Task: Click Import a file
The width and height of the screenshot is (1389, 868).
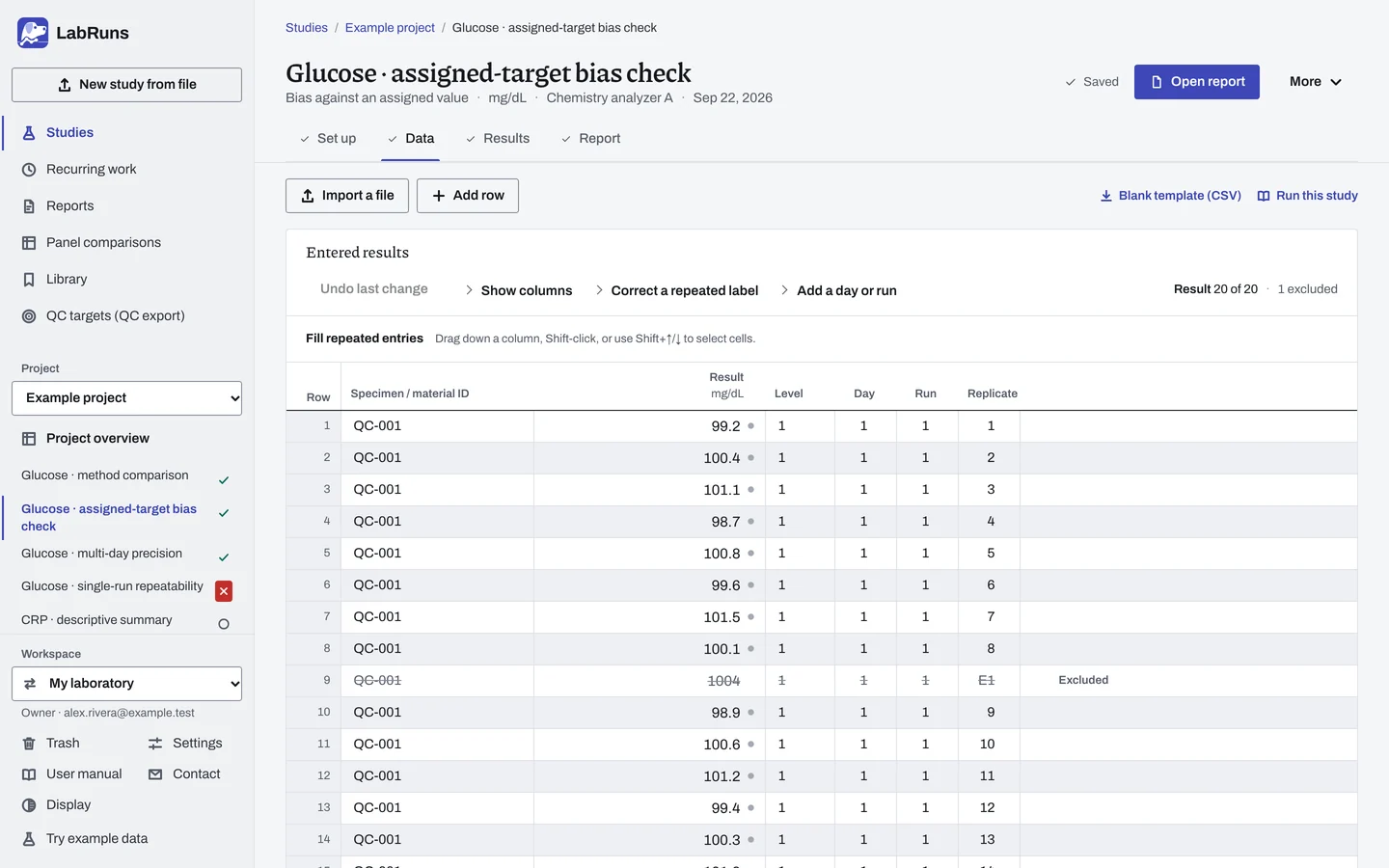Action: [347, 196]
